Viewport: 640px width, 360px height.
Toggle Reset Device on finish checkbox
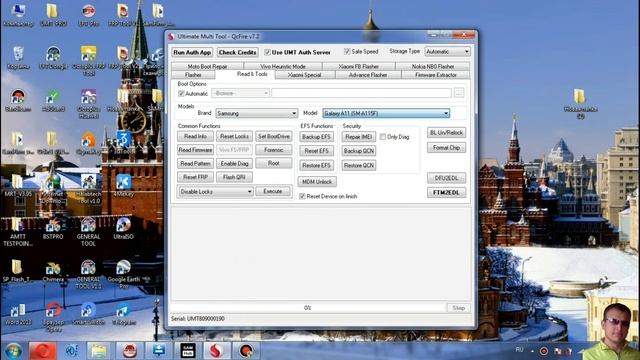point(302,196)
